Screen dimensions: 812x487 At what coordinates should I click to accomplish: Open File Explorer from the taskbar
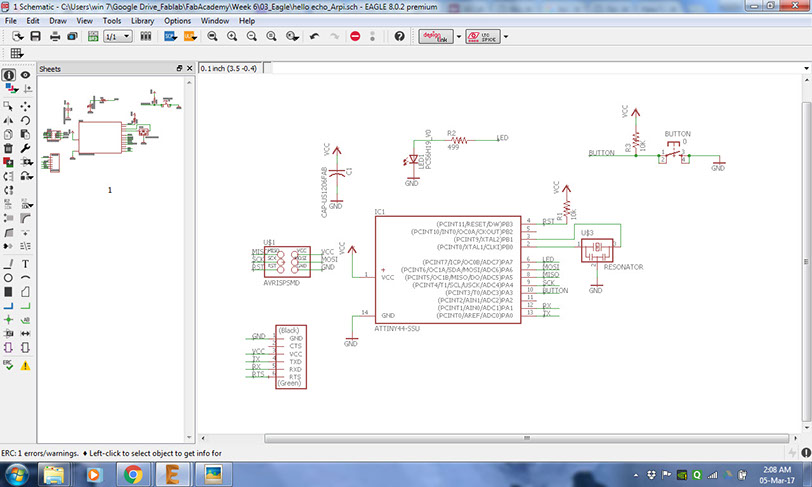(54, 475)
